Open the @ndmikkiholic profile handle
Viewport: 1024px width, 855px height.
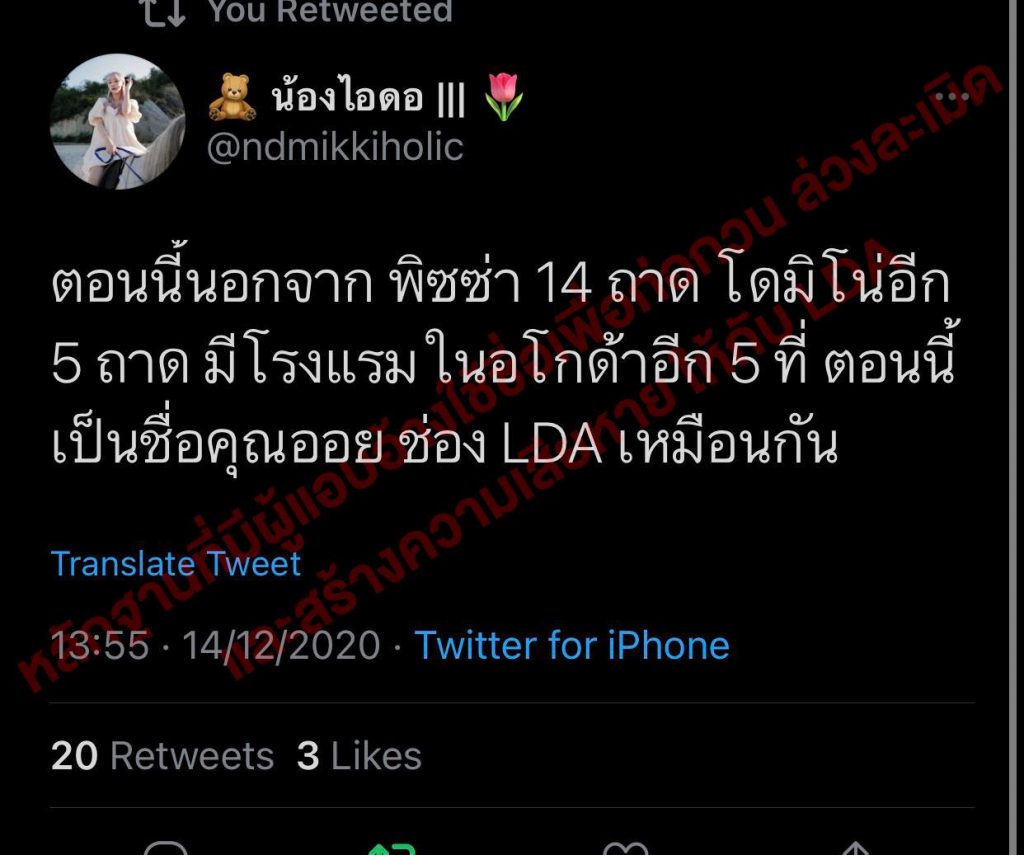tap(335, 147)
